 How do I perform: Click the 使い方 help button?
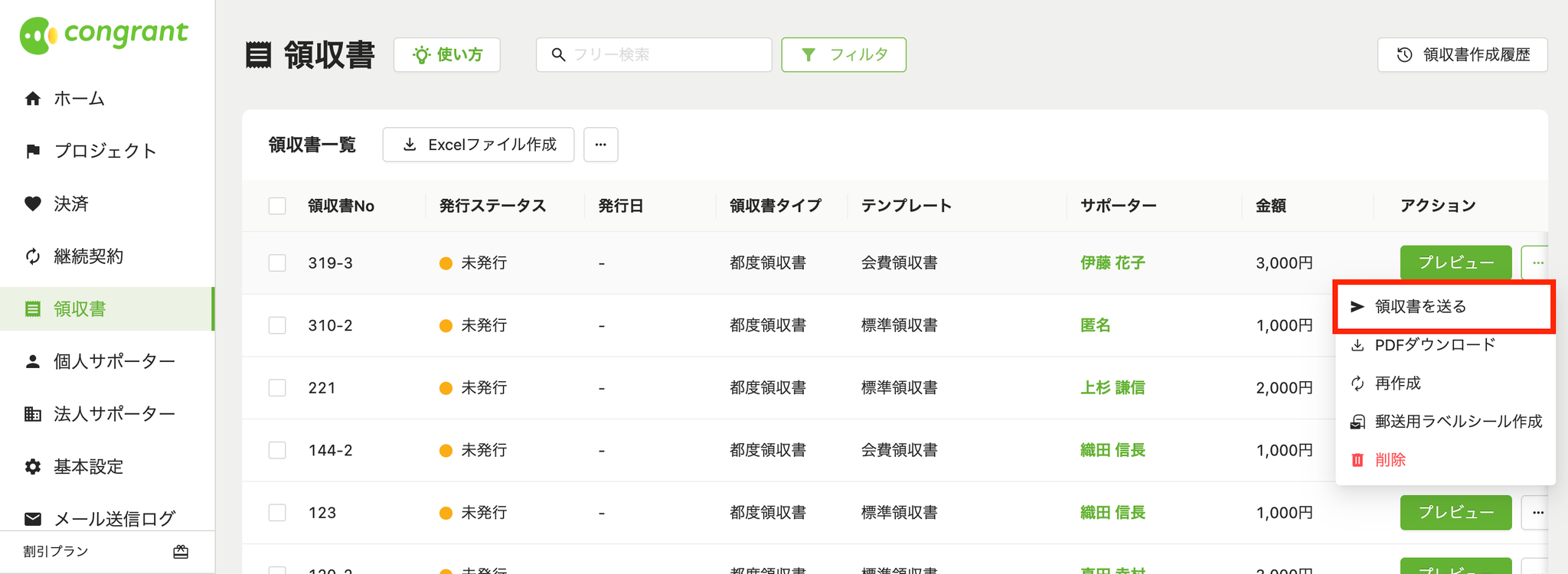point(447,55)
